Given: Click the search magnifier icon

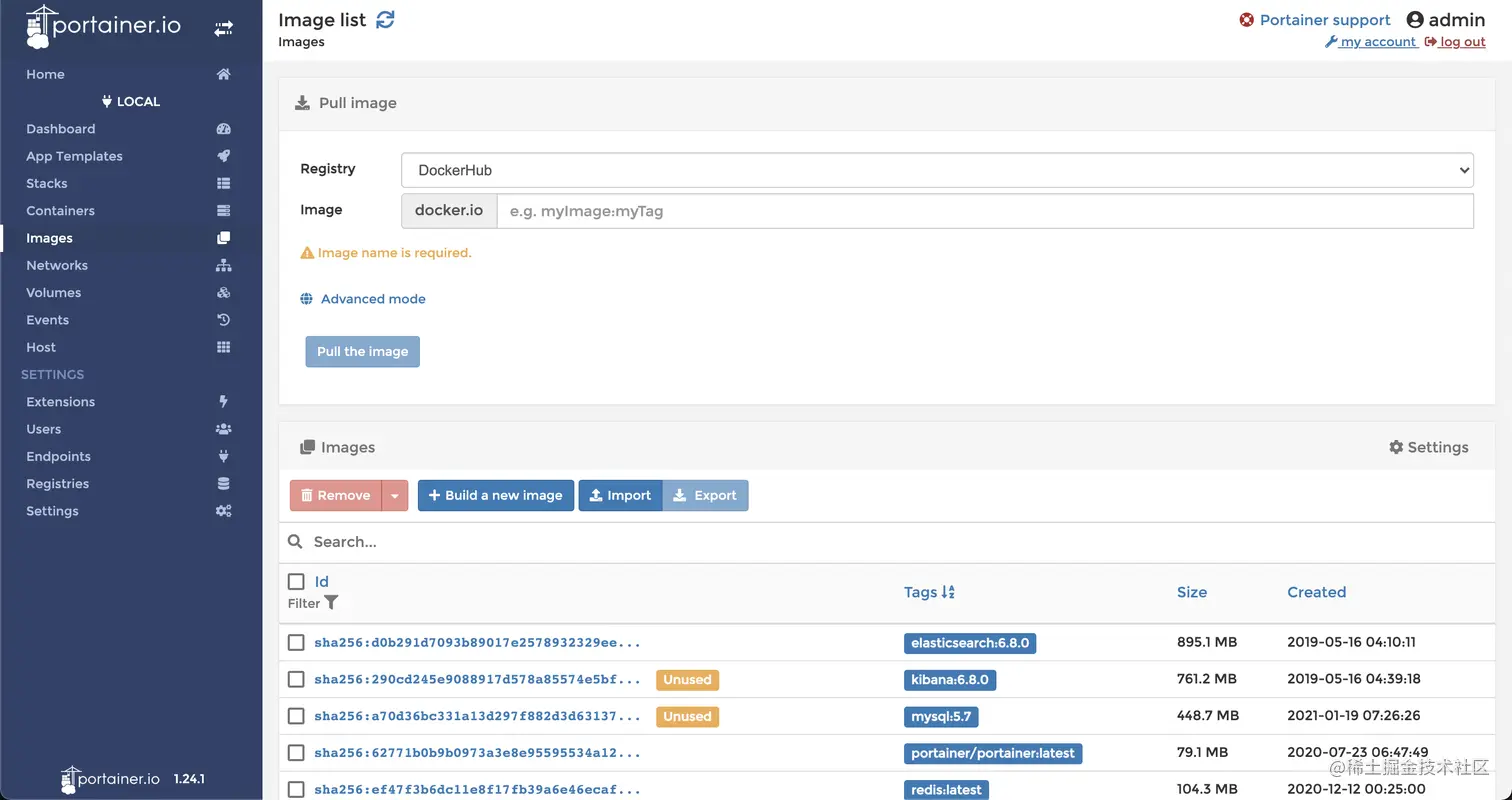Looking at the screenshot, I should (x=295, y=542).
